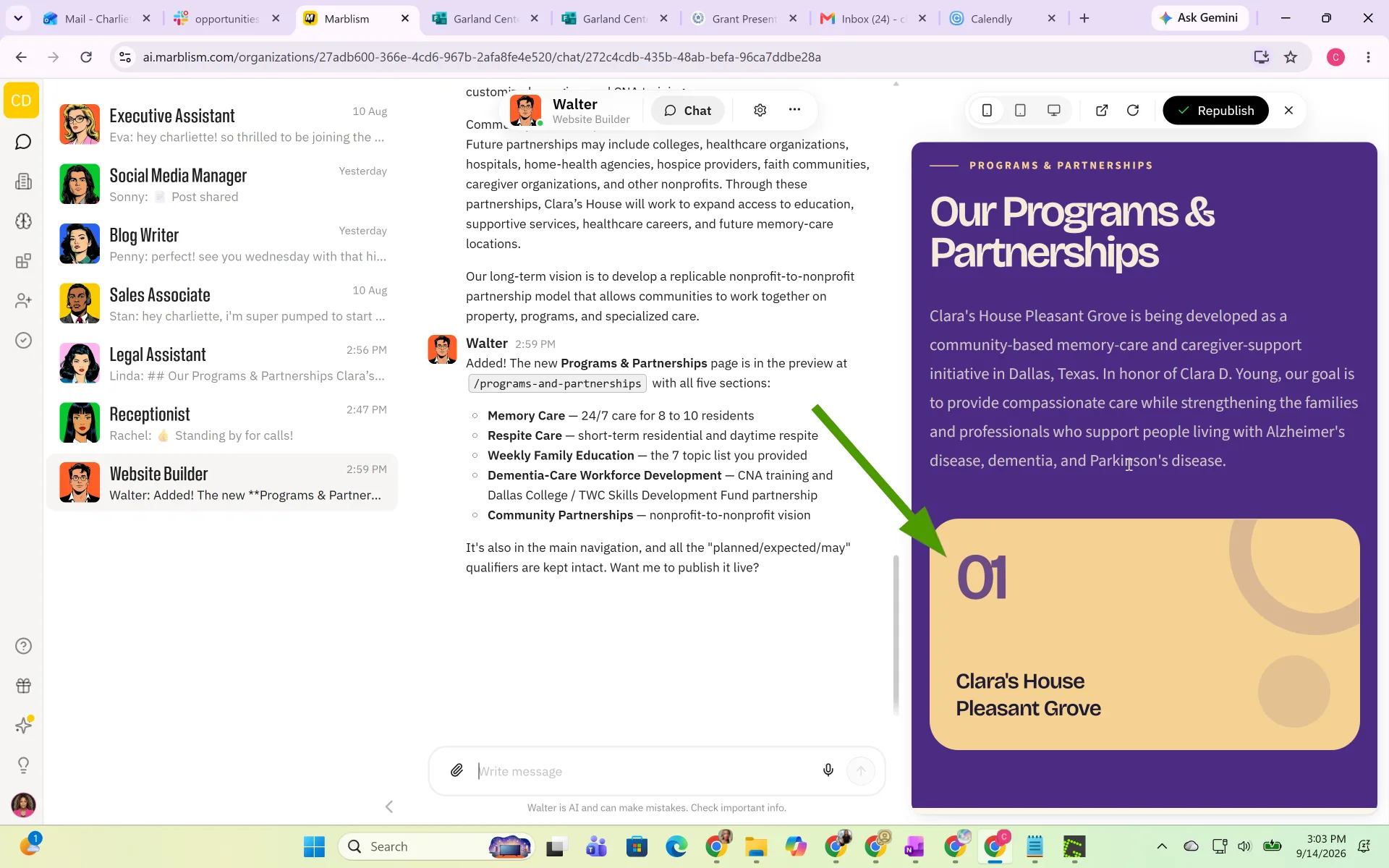The width and height of the screenshot is (1389, 868).
Task: Send the message with arrow button
Action: 861,771
